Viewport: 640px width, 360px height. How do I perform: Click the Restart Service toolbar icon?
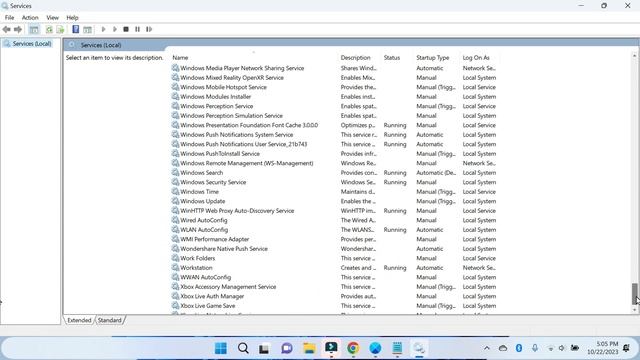pos(149,29)
